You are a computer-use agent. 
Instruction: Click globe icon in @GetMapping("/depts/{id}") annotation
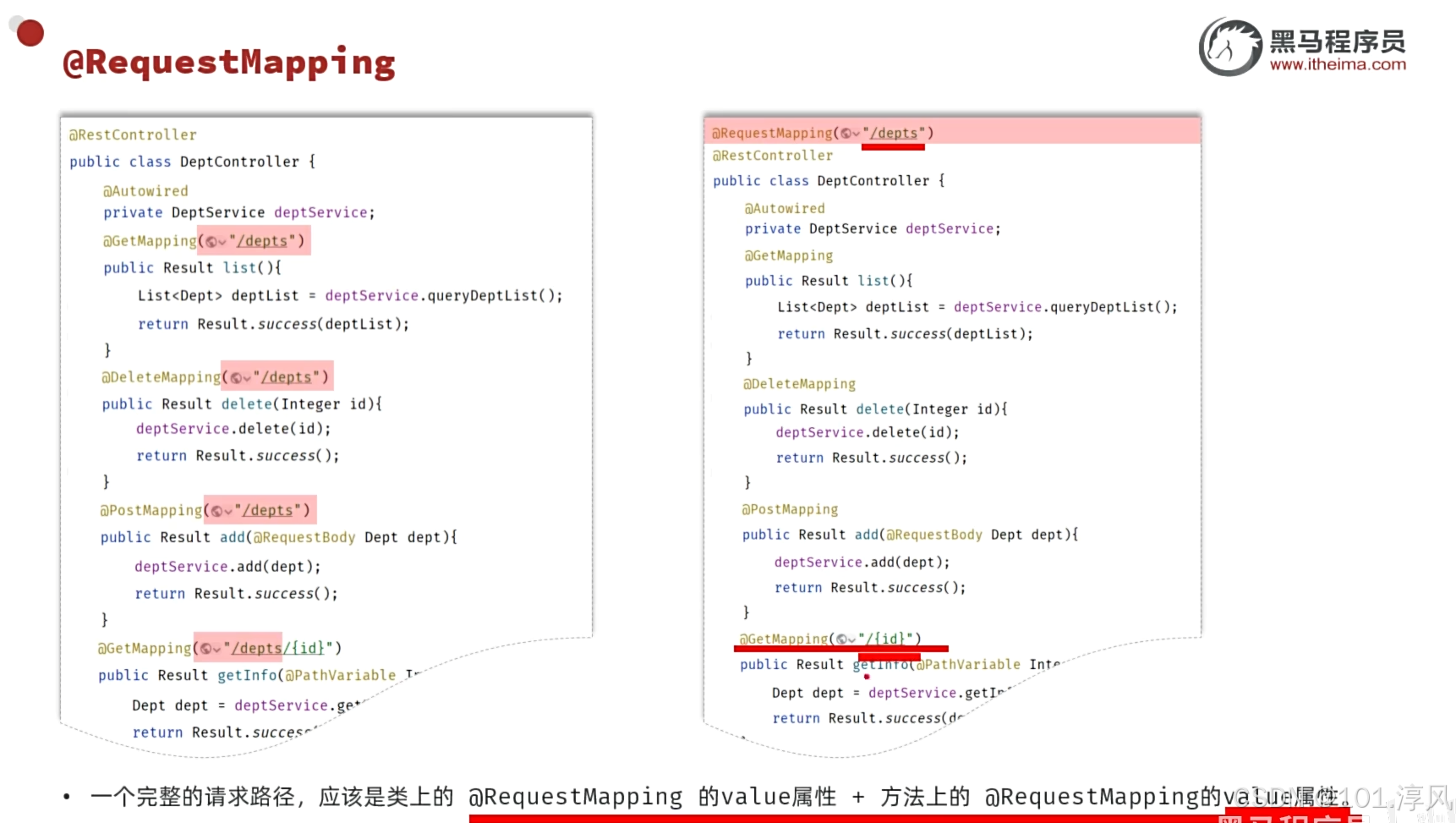[205, 649]
